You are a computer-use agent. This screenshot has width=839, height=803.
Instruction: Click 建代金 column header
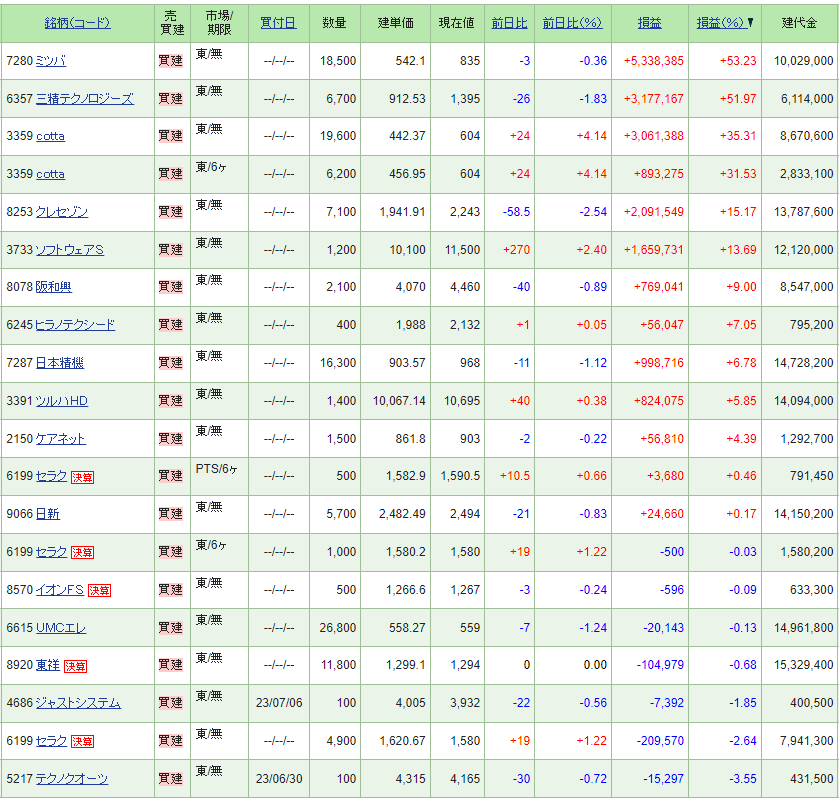tap(799, 23)
